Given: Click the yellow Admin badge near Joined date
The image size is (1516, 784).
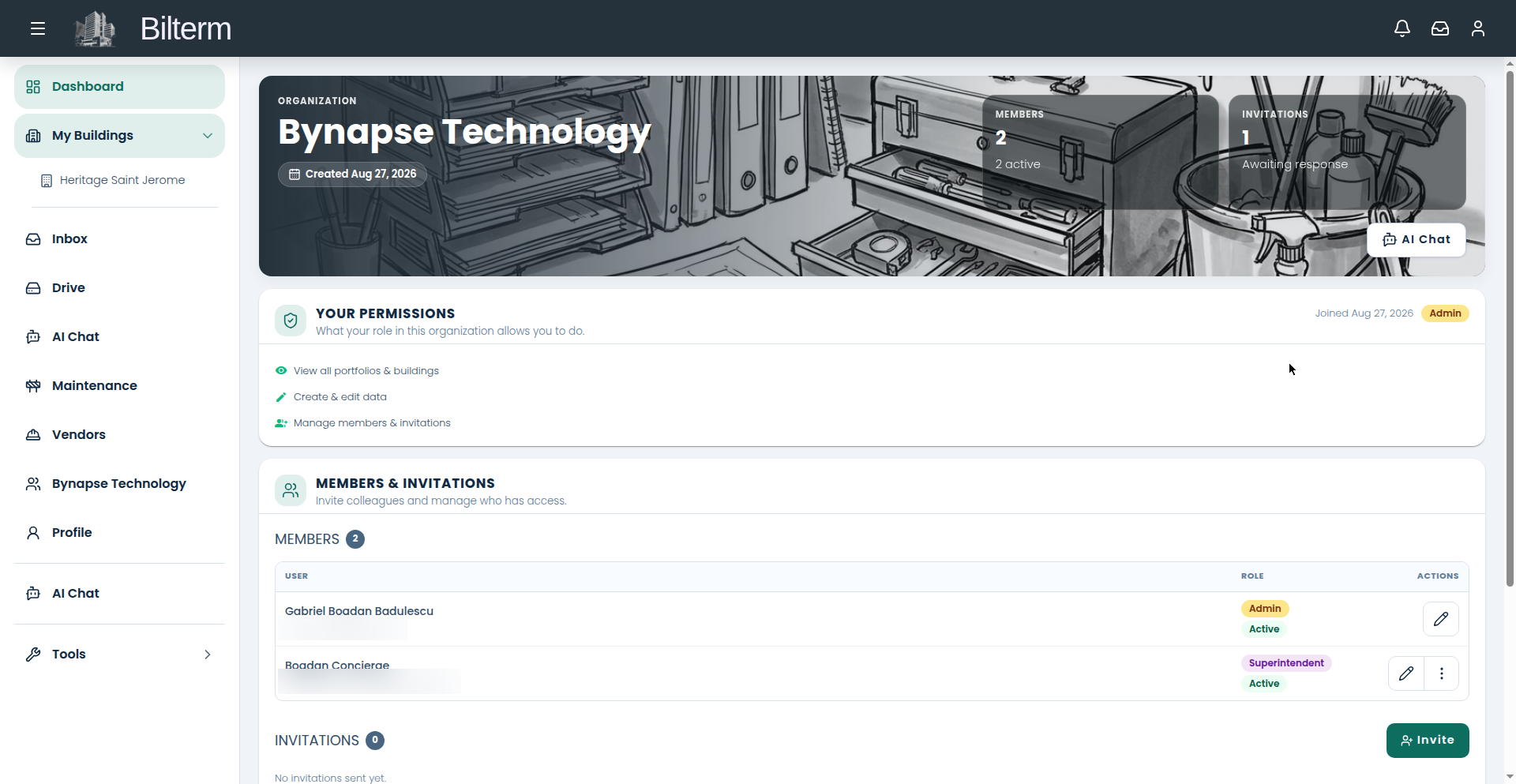Looking at the screenshot, I should click(x=1445, y=313).
